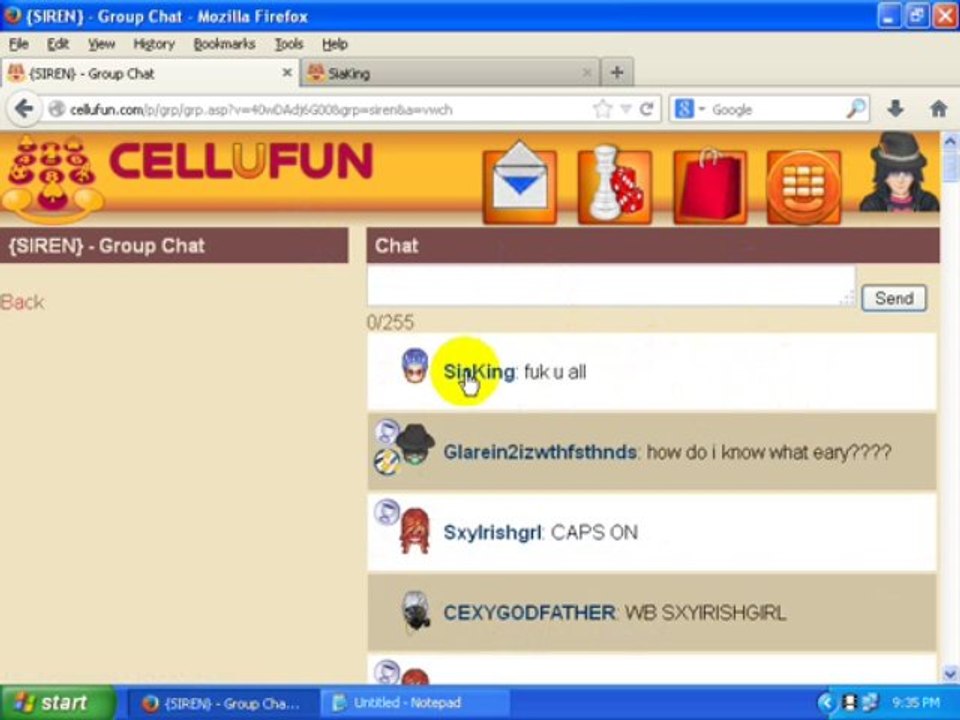
Task: Click Glarein2izwthfsthnds' black-hat avatar
Action: click(415, 444)
